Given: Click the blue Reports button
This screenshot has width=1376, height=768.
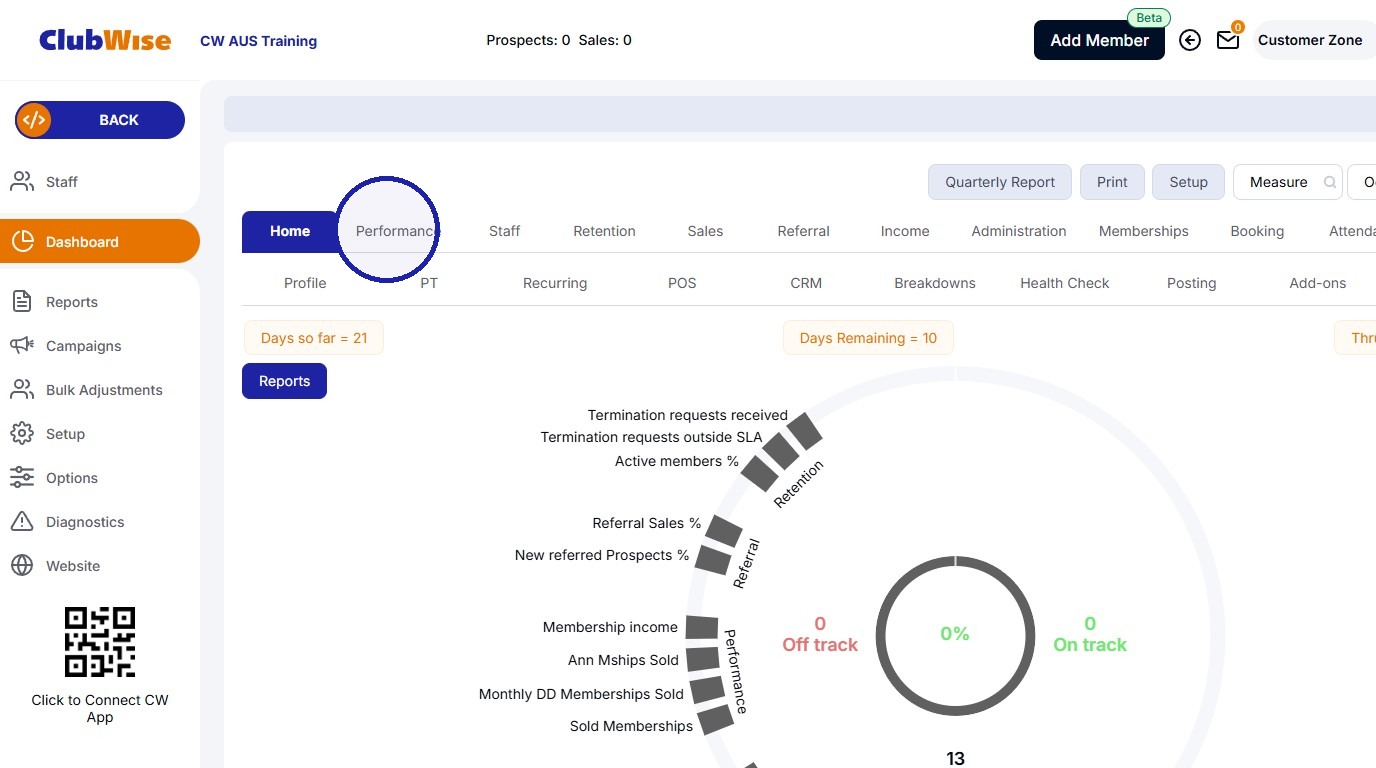Looking at the screenshot, I should tap(284, 381).
